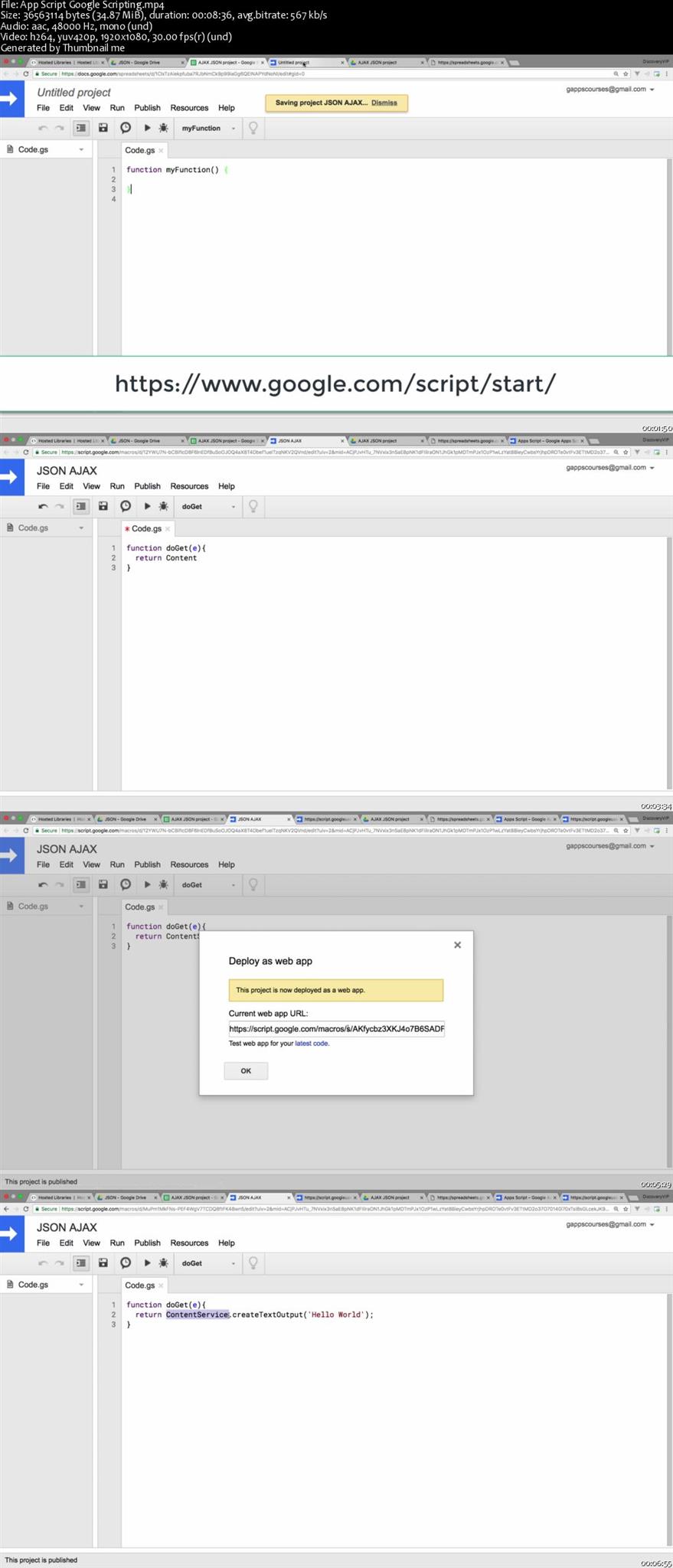Click highlighted 'ContentService' word in code
Image resolution: width=673 pixels, height=1568 pixels.
[197, 1315]
